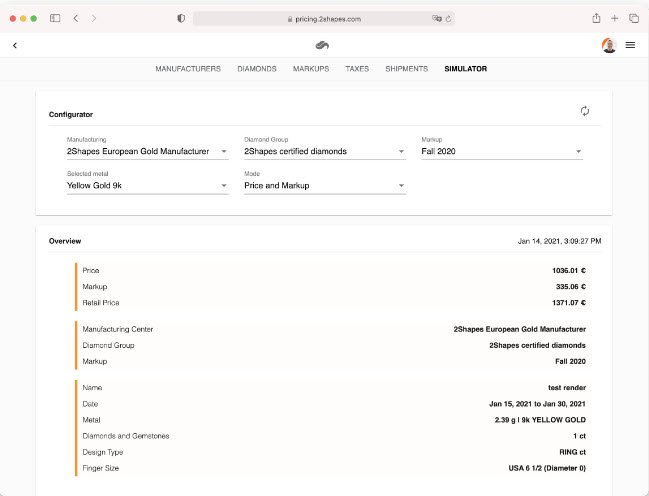Click the Configurator heading
Image resolution: width=649 pixels, height=496 pixels.
pos(71,114)
